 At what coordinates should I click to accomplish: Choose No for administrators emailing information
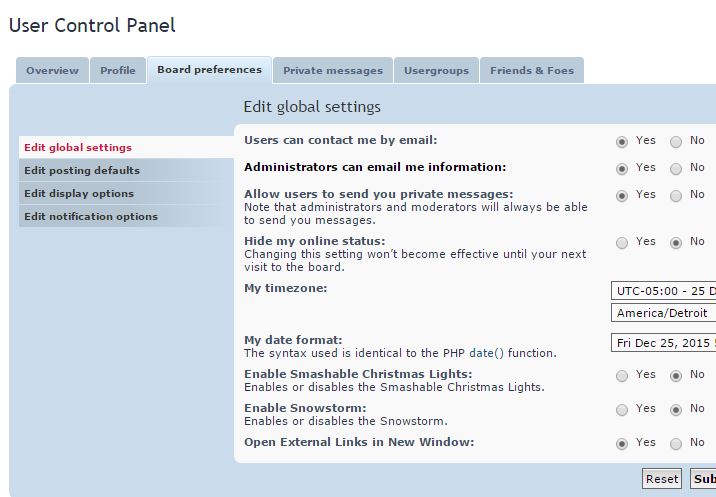point(677,169)
